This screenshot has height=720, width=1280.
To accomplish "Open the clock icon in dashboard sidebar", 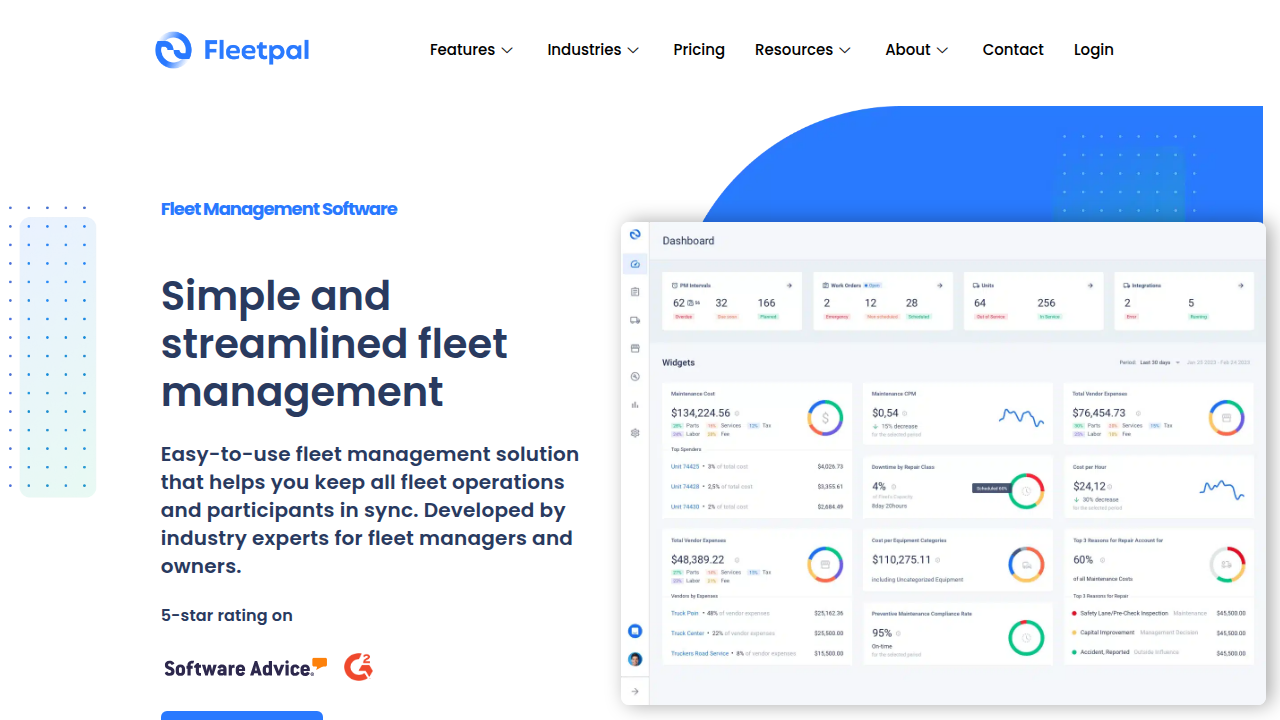I will [635, 377].
